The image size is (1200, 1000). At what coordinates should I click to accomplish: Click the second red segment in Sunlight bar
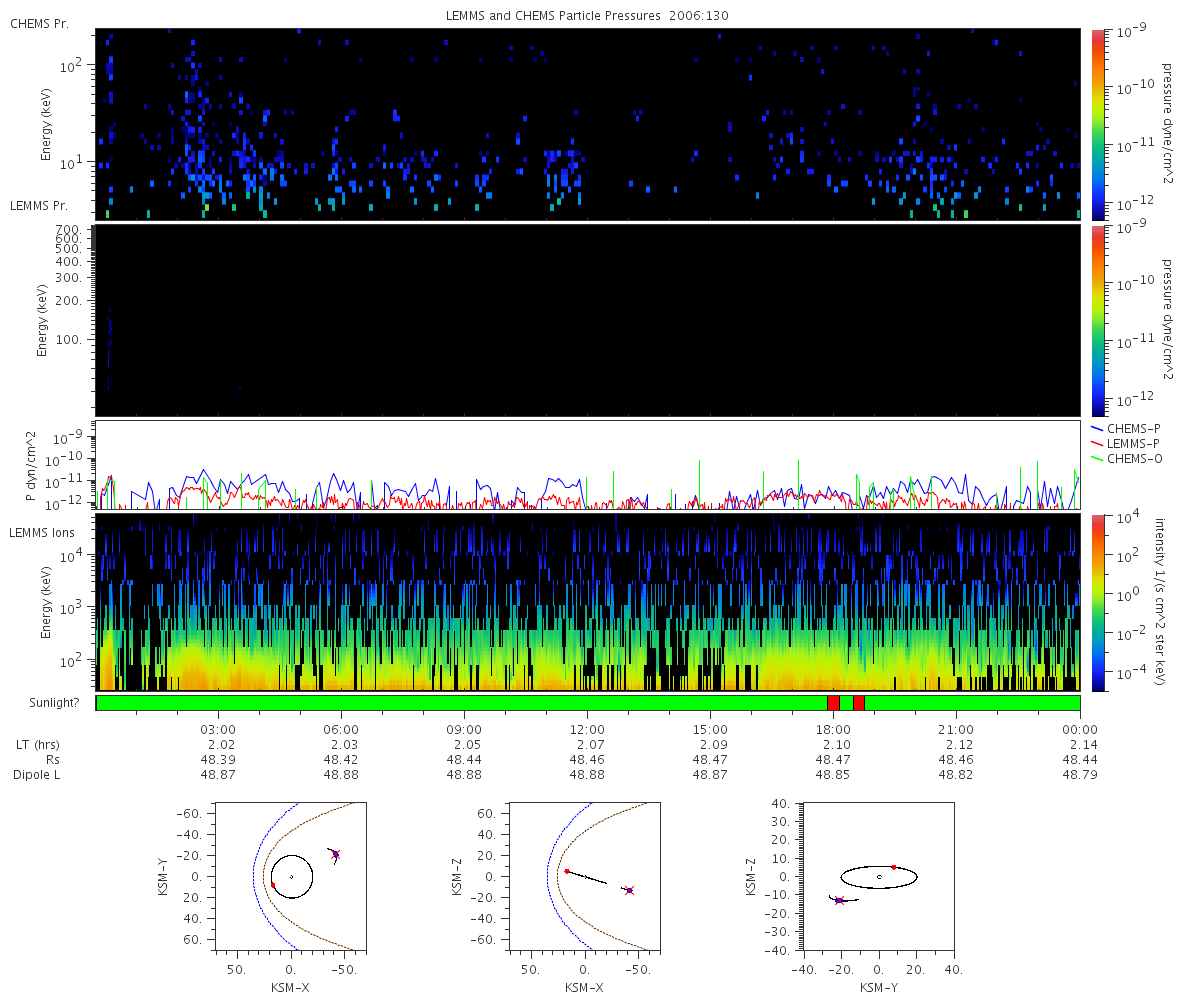click(859, 703)
